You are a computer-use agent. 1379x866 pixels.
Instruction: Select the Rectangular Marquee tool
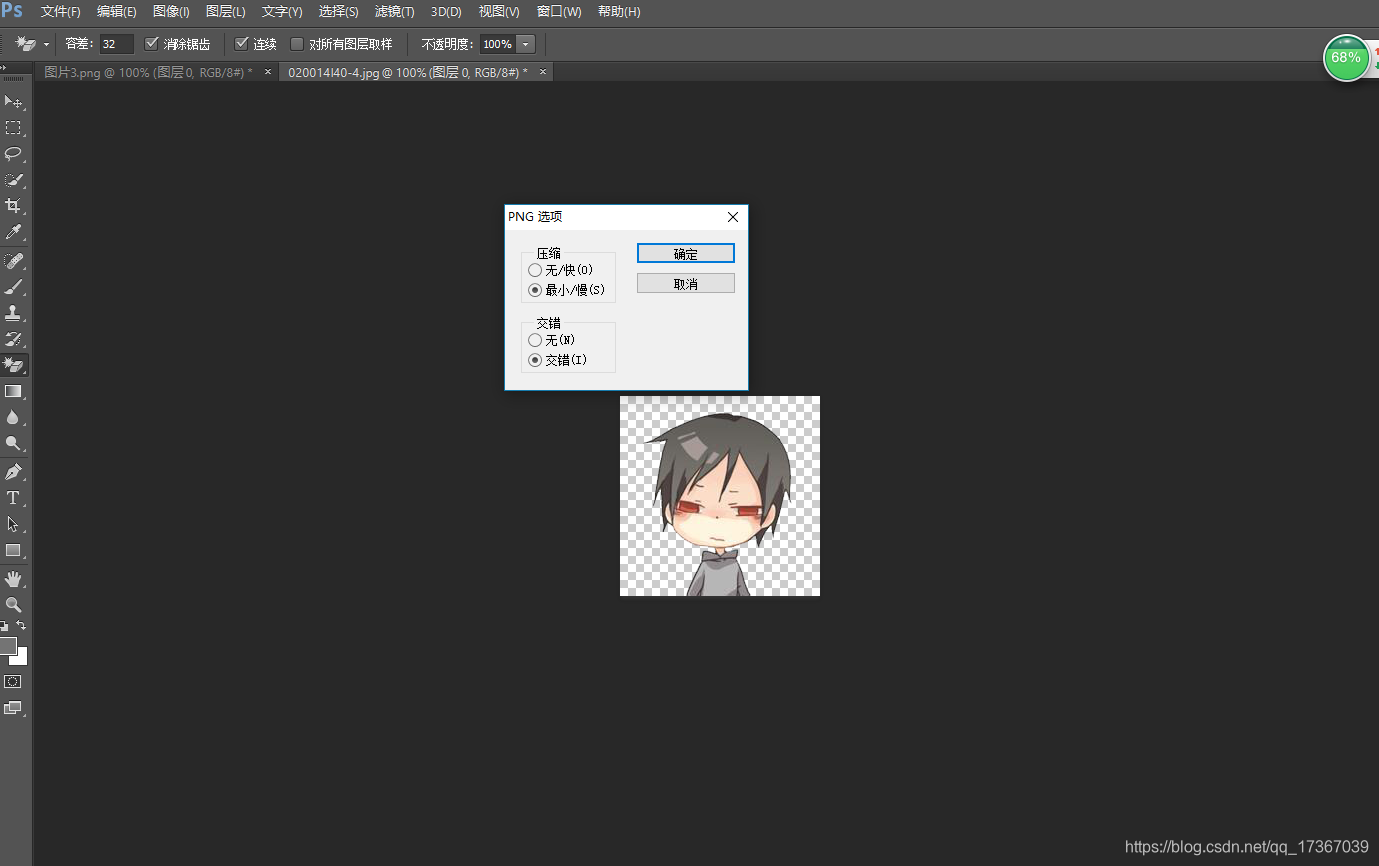click(14, 127)
